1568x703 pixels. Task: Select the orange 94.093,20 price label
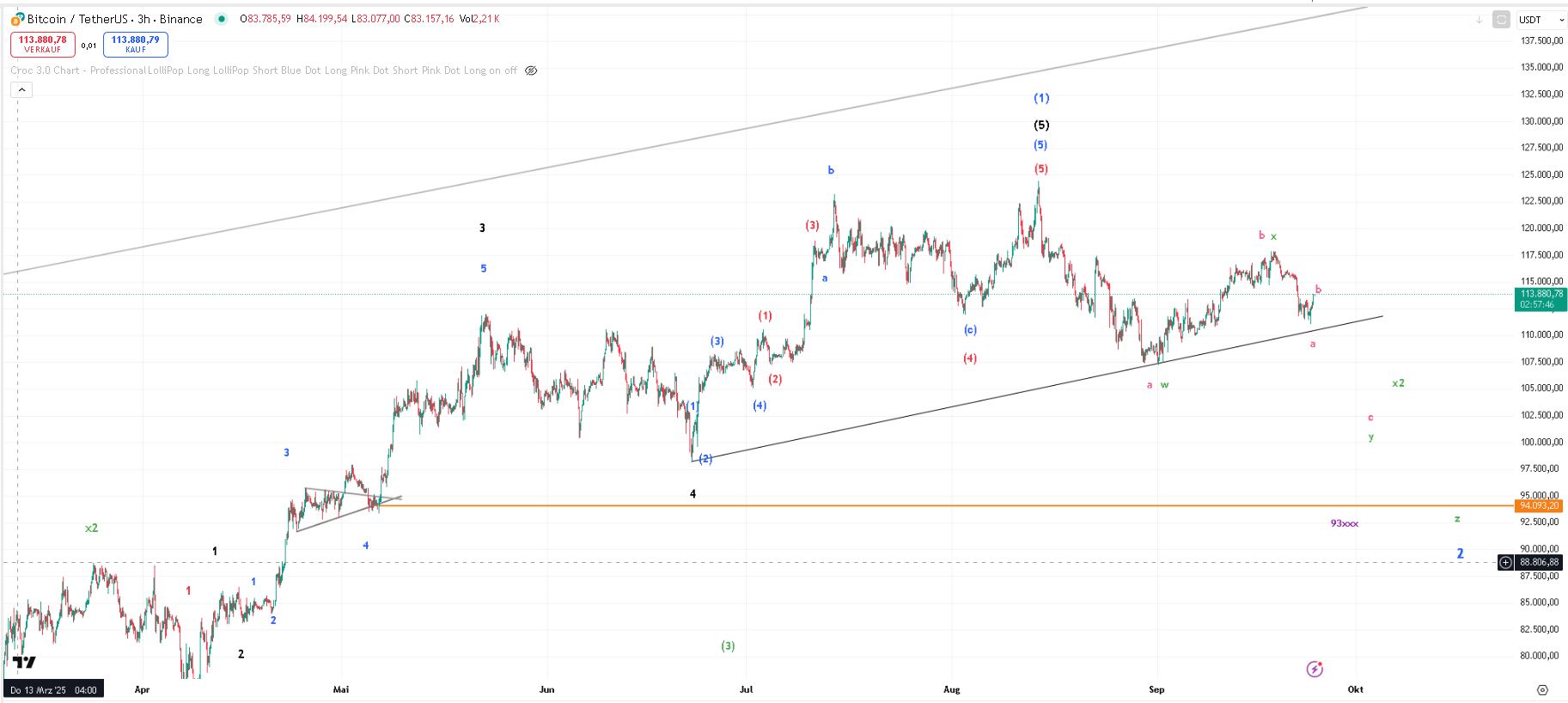click(x=1539, y=505)
